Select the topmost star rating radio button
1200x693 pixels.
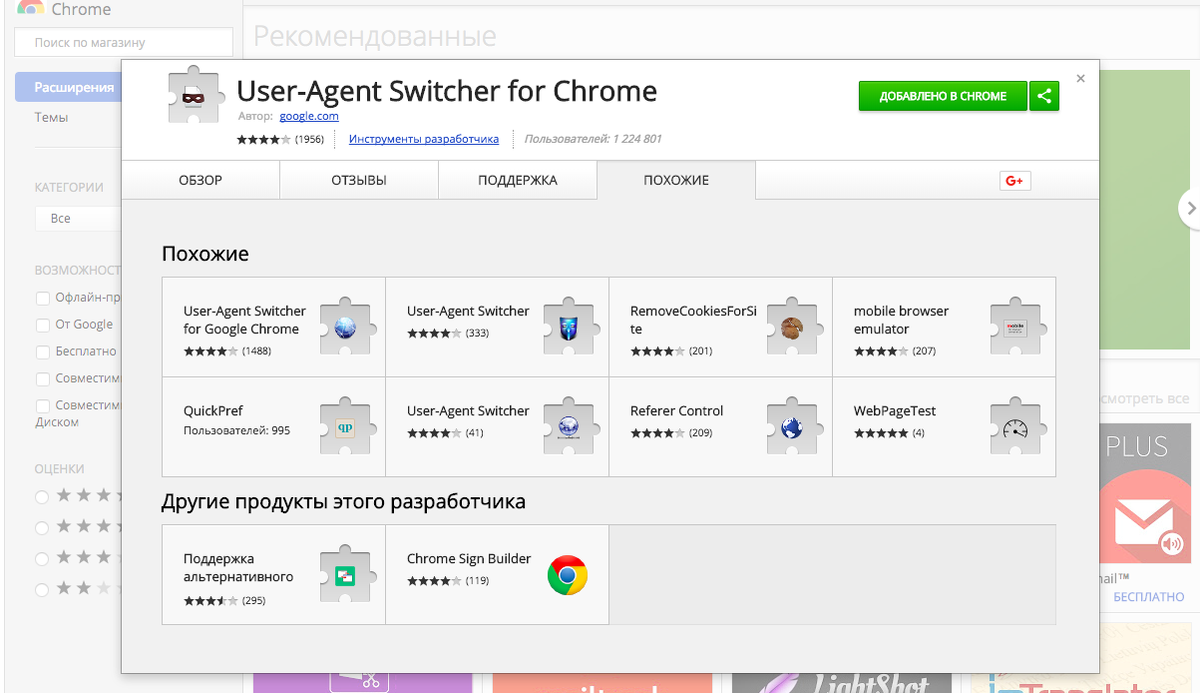point(42,496)
